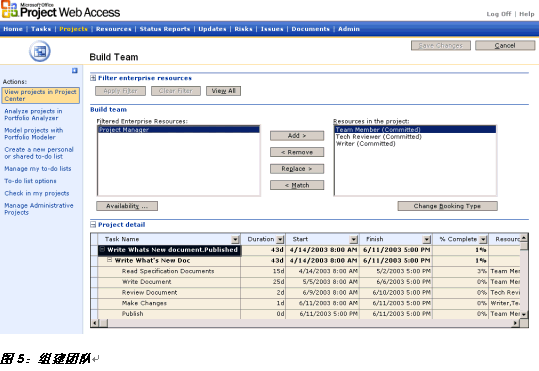Image resolution: width=539 pixels, height=371 pixels.
Task: Click the View All button
Action: pos(223,91)
